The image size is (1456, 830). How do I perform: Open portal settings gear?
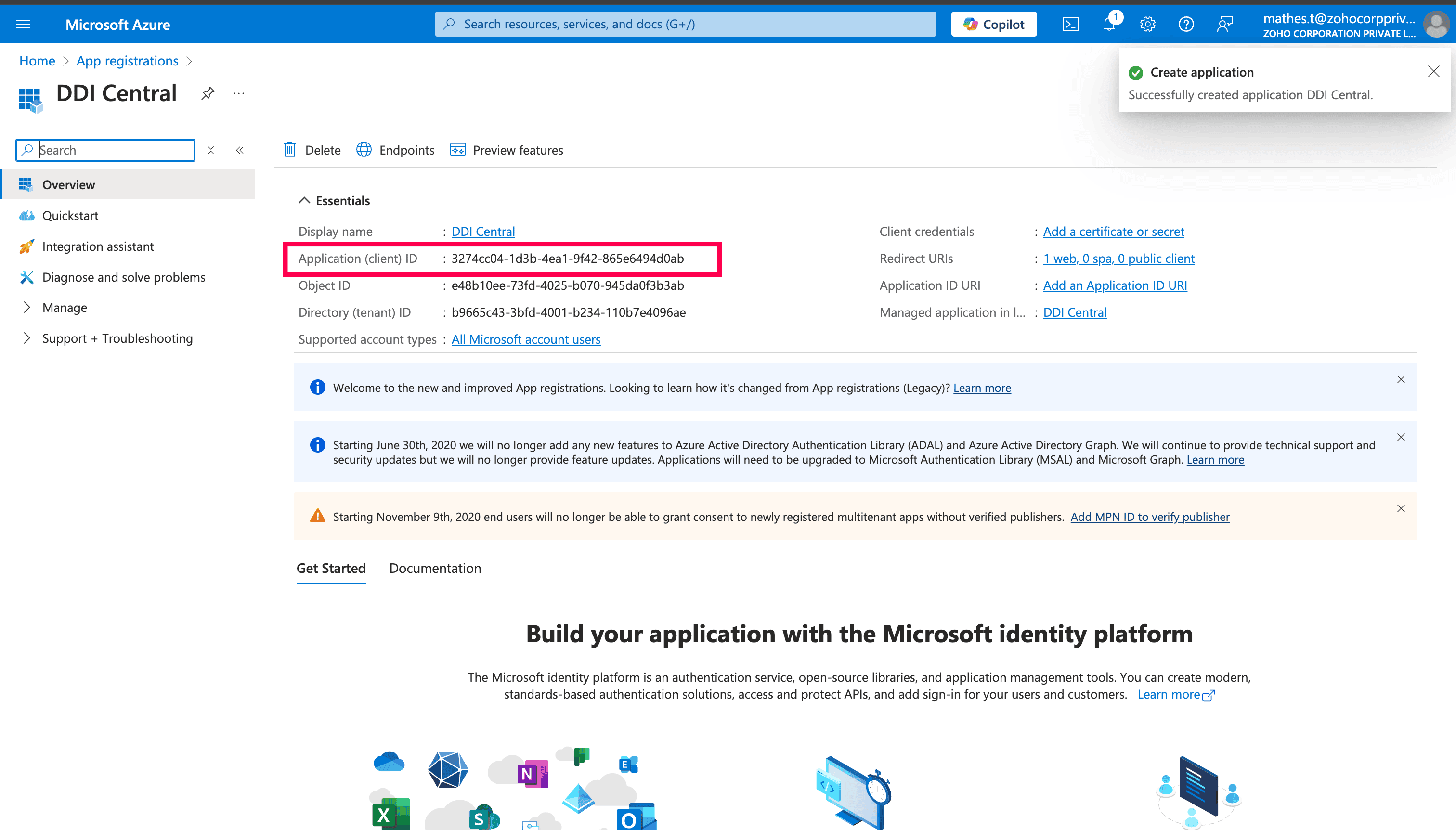pos(1147,24)
